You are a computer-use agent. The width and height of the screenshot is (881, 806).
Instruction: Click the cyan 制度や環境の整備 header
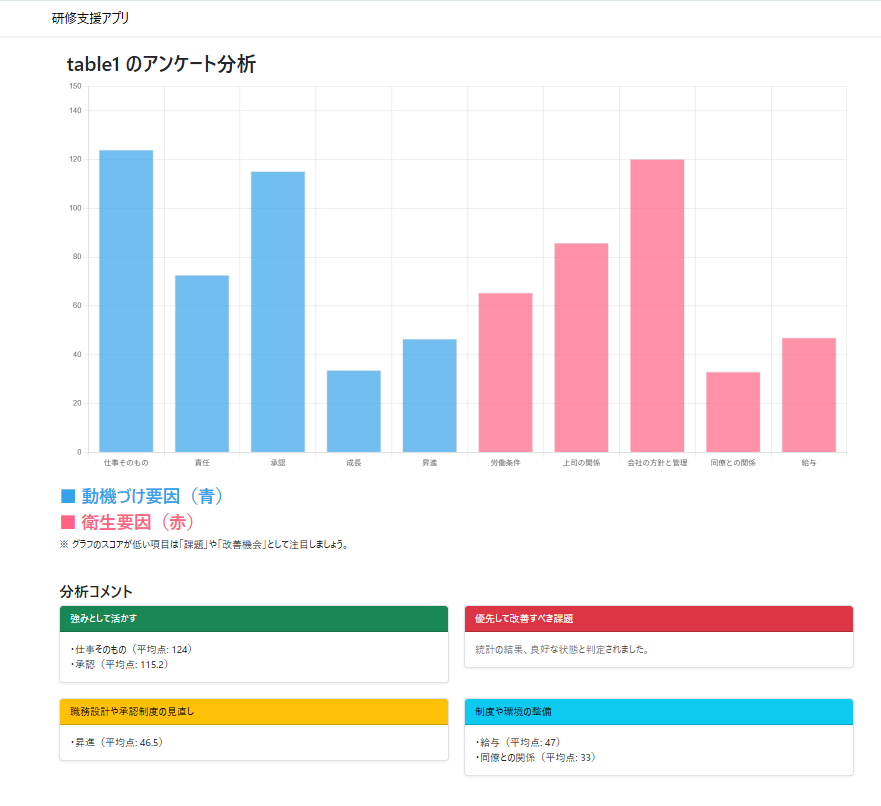click(x=659, y=711)
